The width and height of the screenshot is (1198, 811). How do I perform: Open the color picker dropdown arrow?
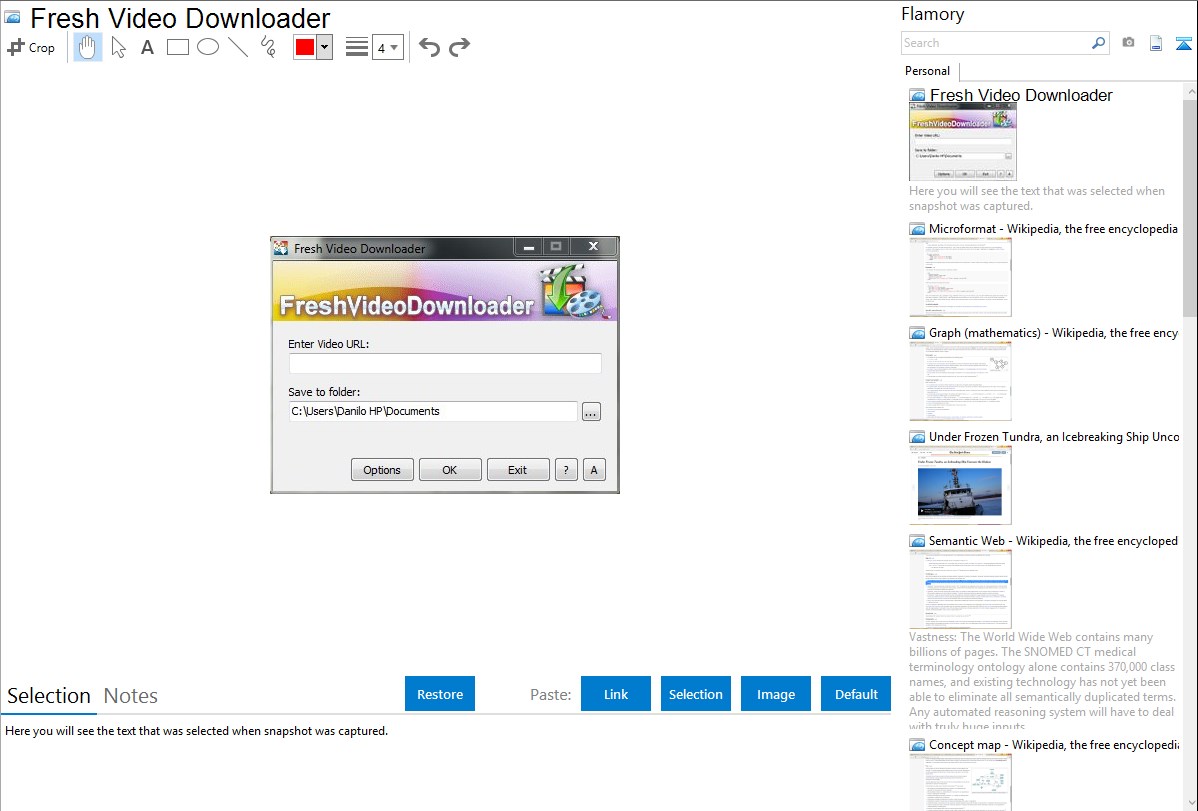pos(325,47)
